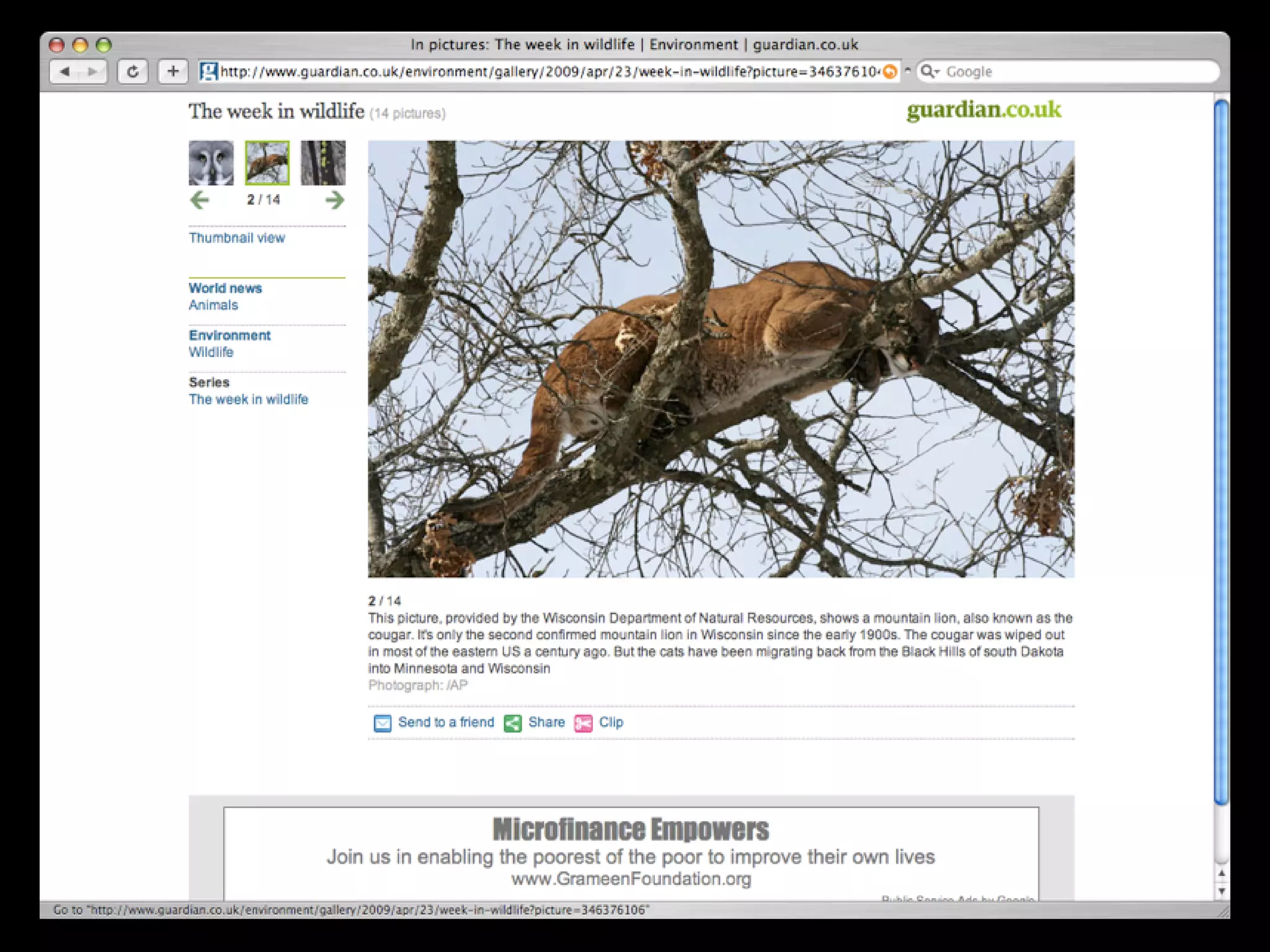Go to previous picture with green left arrow

click(x=199, y=200)
